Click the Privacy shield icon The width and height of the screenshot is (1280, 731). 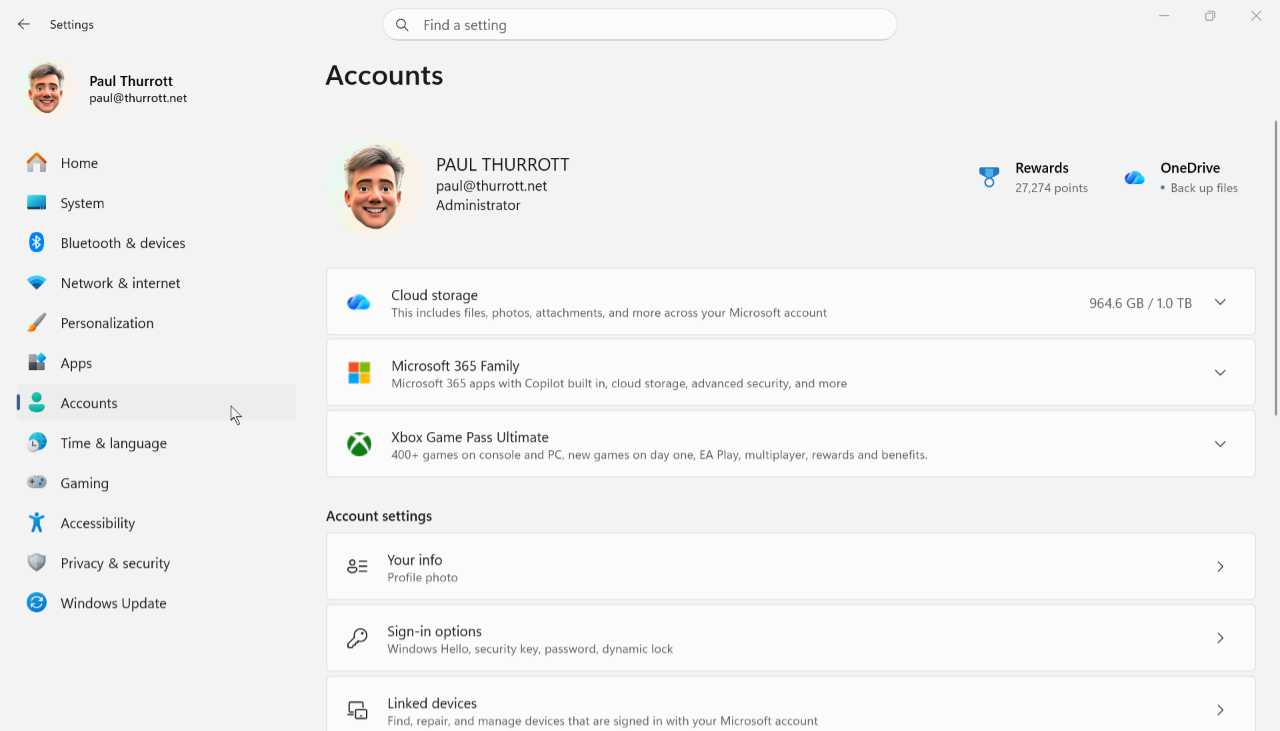coord(37,563)
